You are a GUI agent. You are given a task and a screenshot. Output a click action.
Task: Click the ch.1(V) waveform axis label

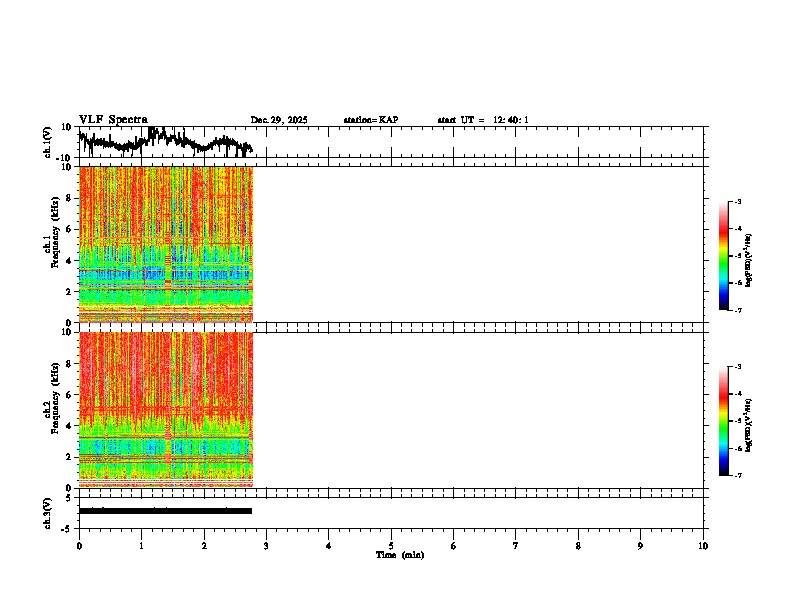coord(48,142)
